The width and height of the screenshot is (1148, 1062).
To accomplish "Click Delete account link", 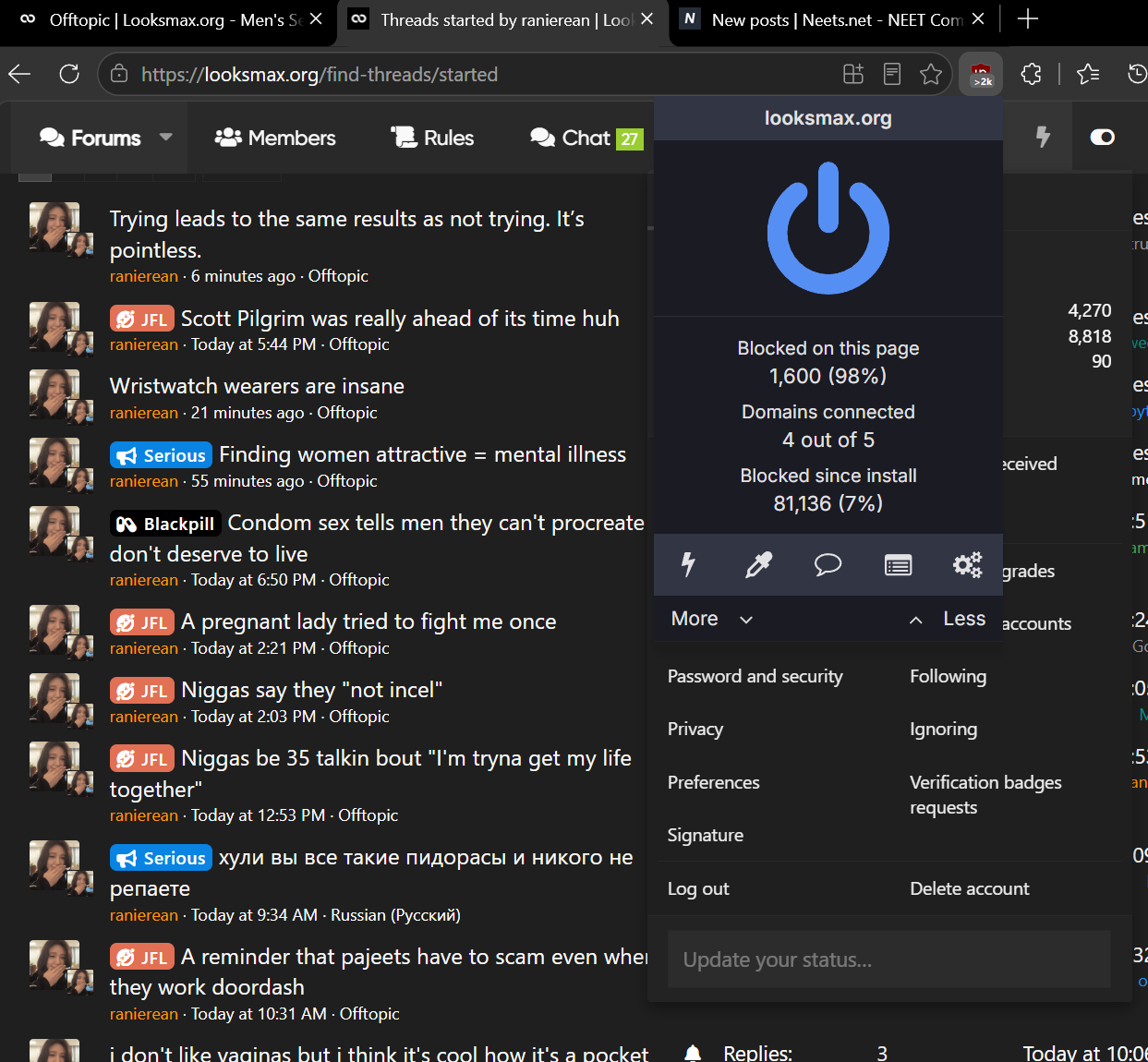I will pyautogui.click(x=970, y=888).
